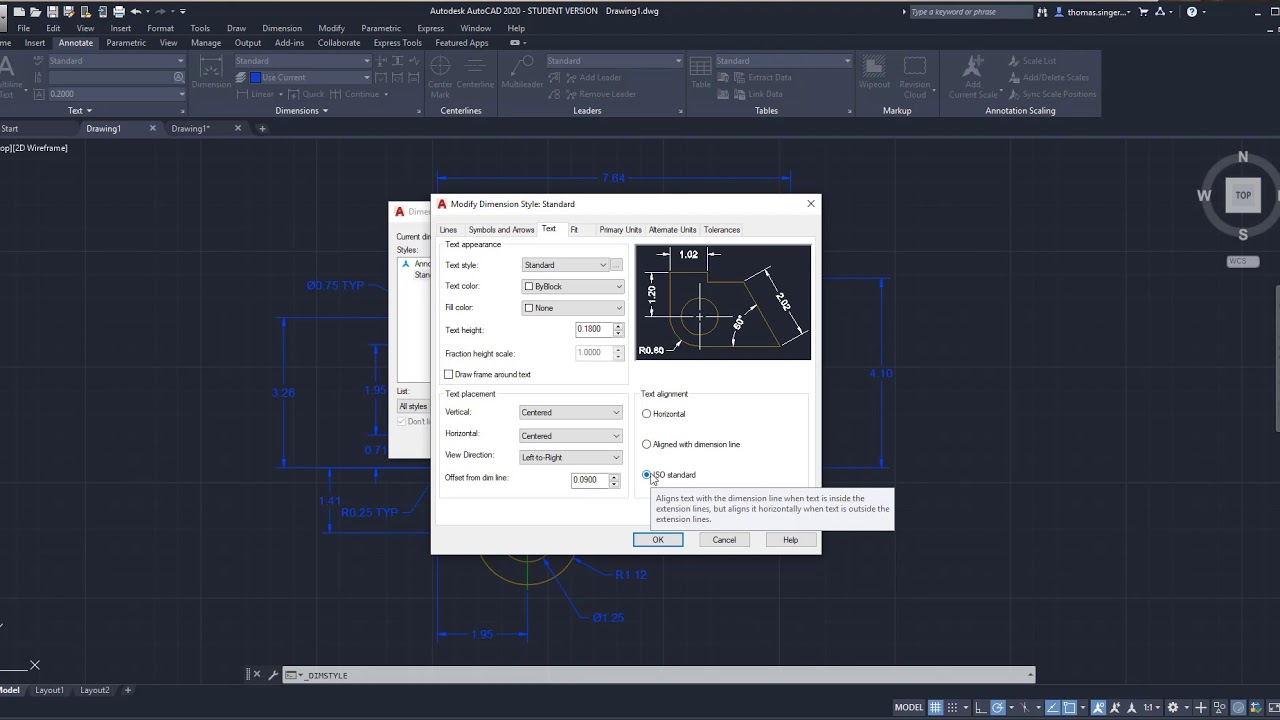1280x720 pixels.
Task: Click the Open file folder icon
Action: click(x=36, y=11)
